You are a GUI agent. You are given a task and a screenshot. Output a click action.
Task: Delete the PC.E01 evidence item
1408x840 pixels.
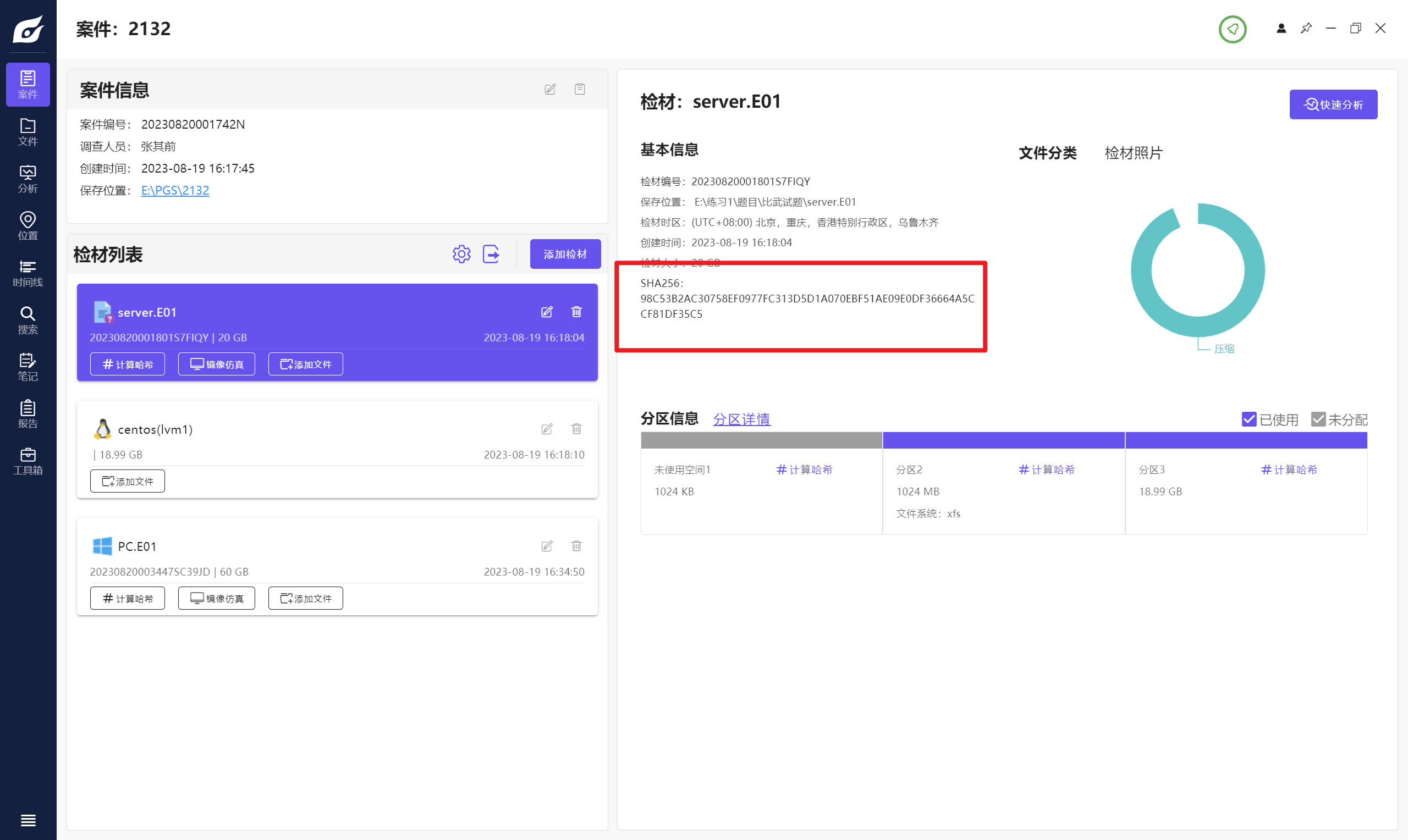576,546
